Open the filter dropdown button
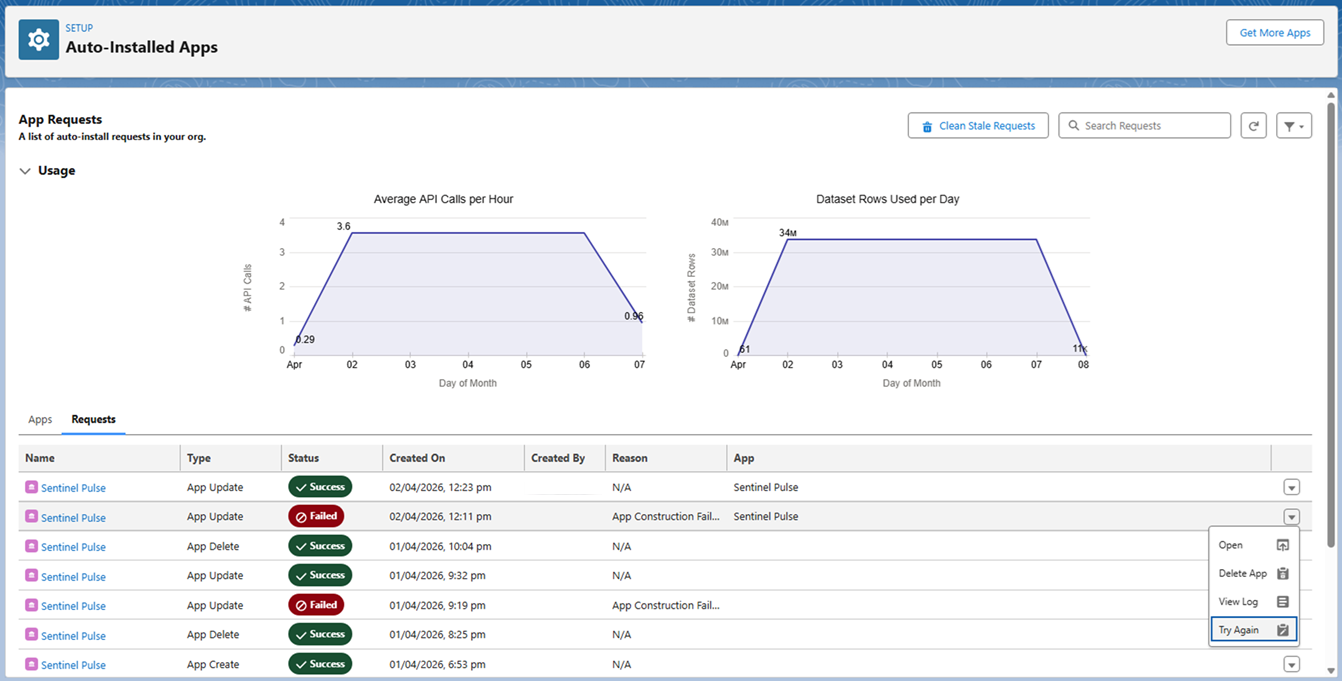The width and height of the screenshot is (1342, 681). tap(1293, 126)
